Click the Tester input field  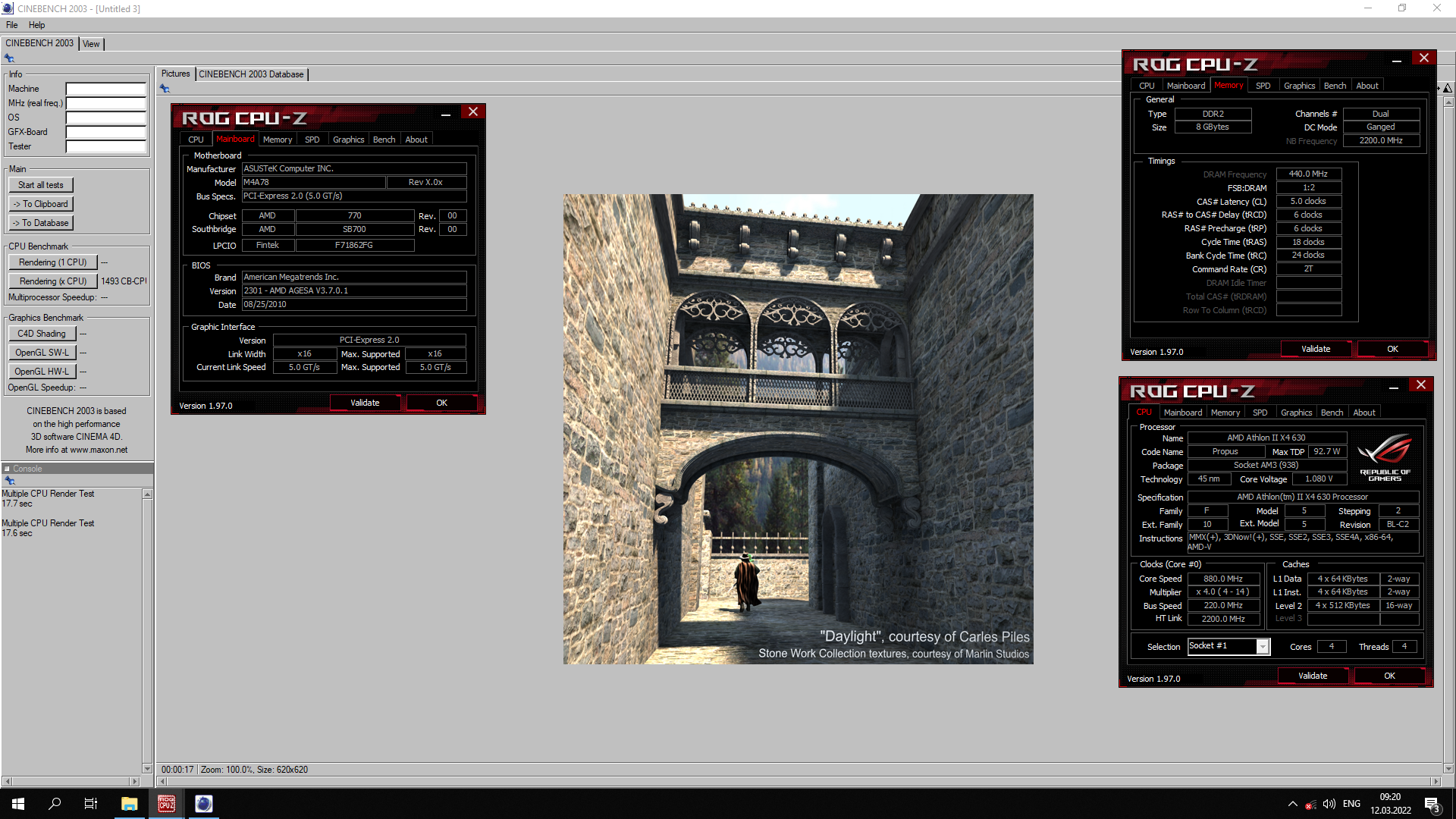[x=105, y=146]
